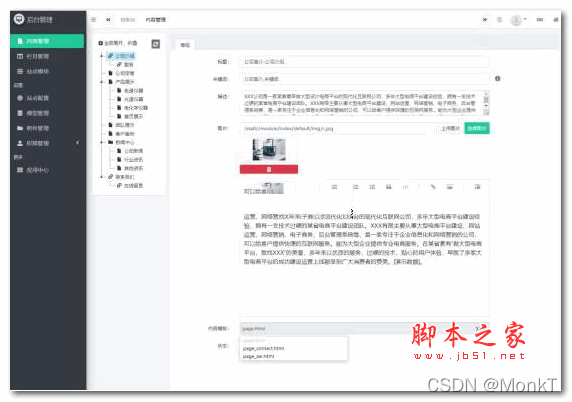Image resolution: width=572 pixels, height=402 pixels.
Task: Click the uploaded image thumbnail preview
Action: (269, 150)
